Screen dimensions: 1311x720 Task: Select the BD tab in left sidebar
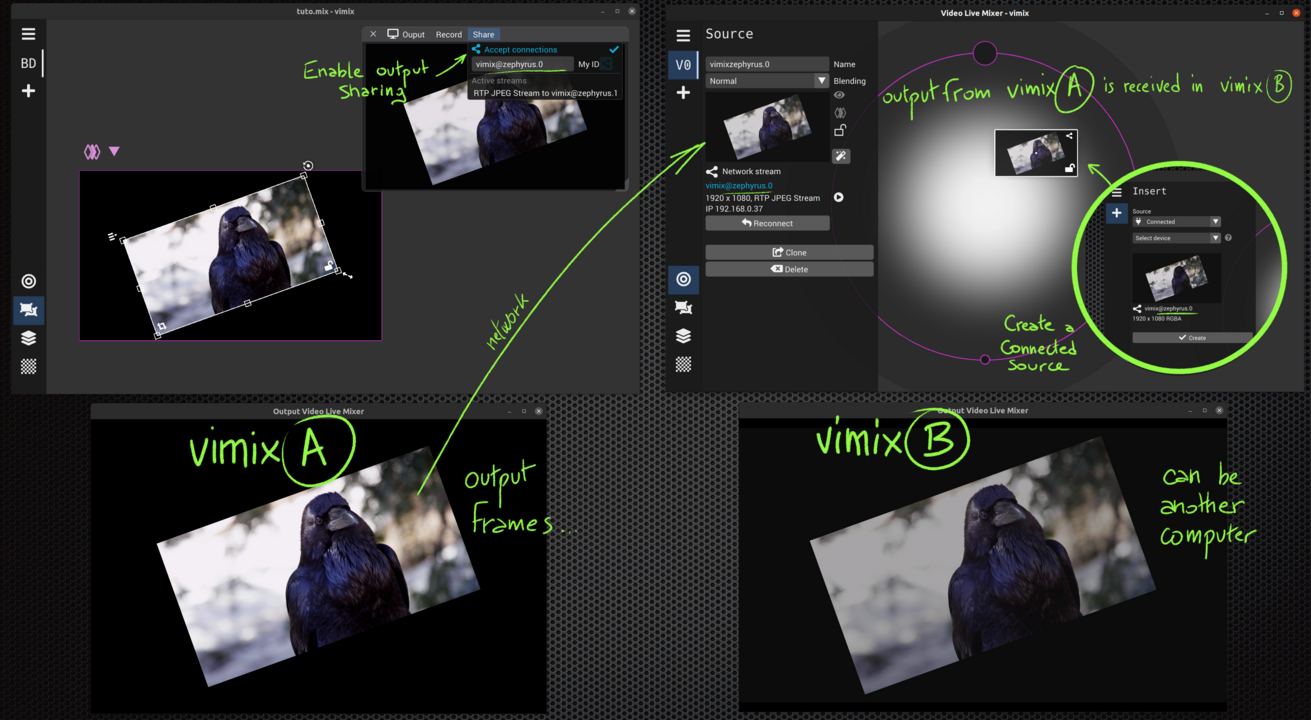(28, 63)
